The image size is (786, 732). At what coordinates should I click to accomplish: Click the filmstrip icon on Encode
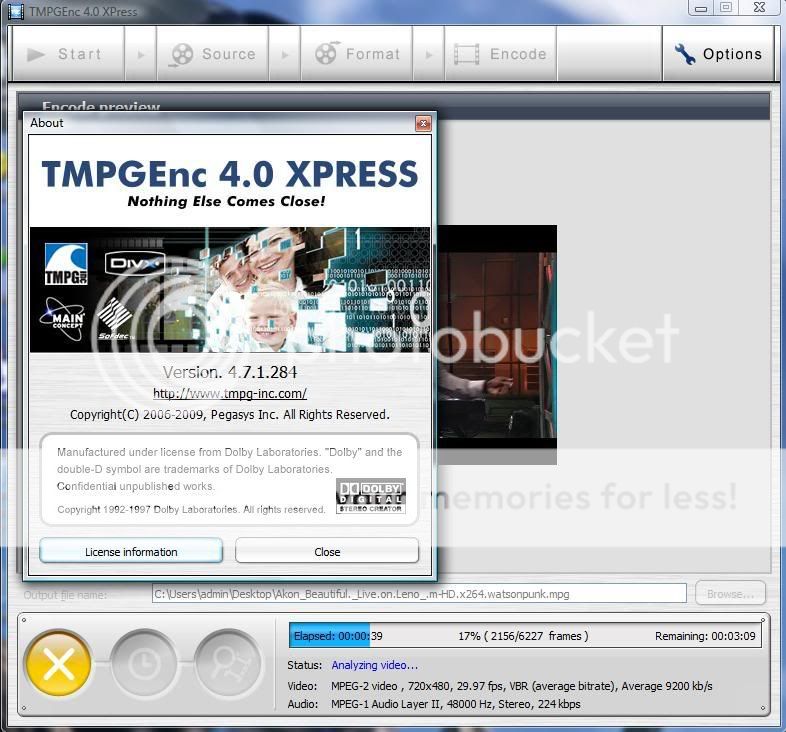[x=466, y=54]
